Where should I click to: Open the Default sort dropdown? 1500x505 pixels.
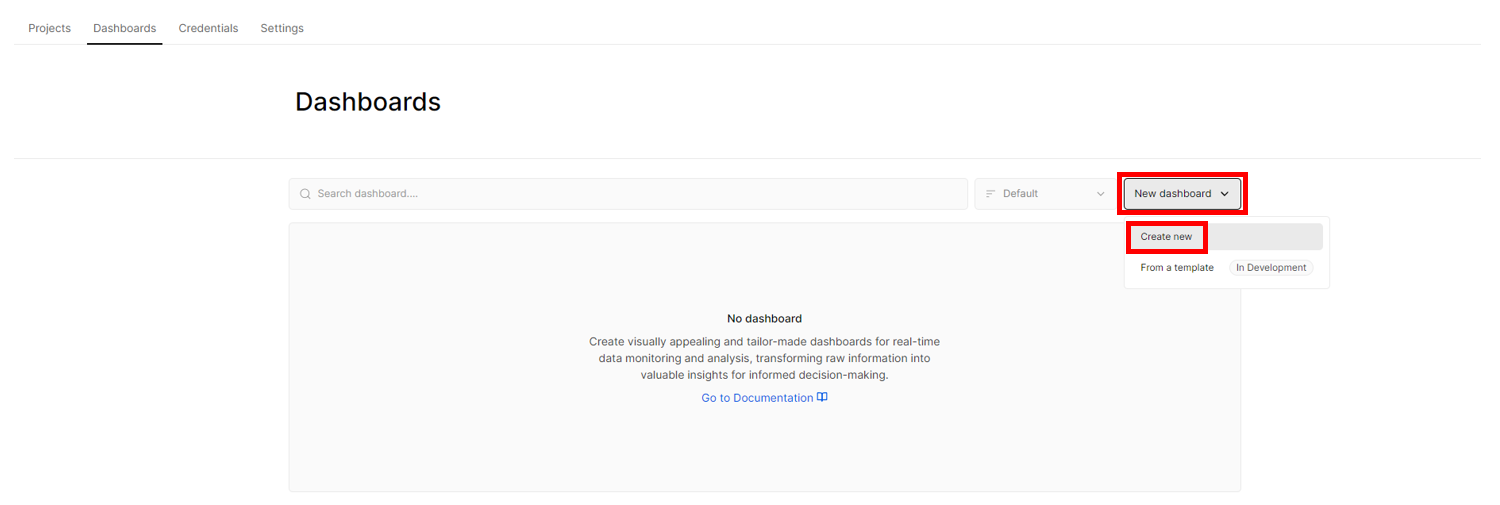(1045, 194)
